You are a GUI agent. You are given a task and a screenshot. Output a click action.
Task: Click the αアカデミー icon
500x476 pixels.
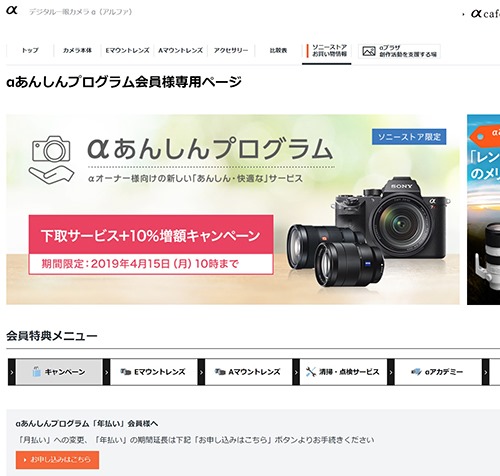tap(416, 372)
